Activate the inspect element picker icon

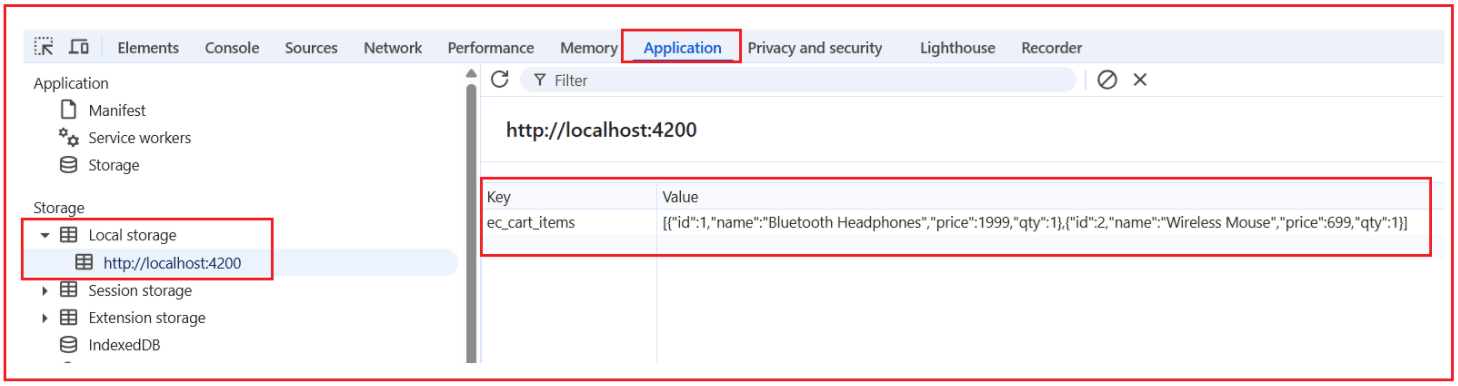tap(44, 46)
